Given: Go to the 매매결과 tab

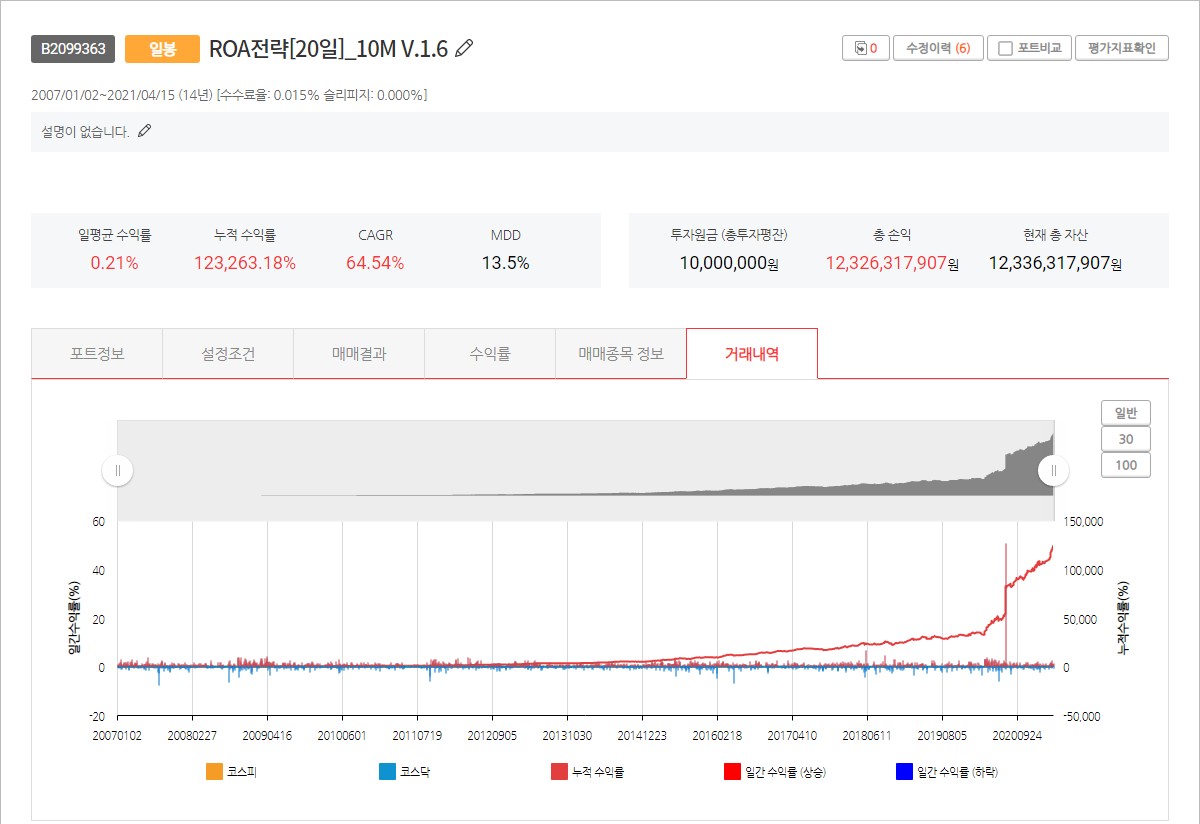Looking at the screenshot, I should [359, 354].
